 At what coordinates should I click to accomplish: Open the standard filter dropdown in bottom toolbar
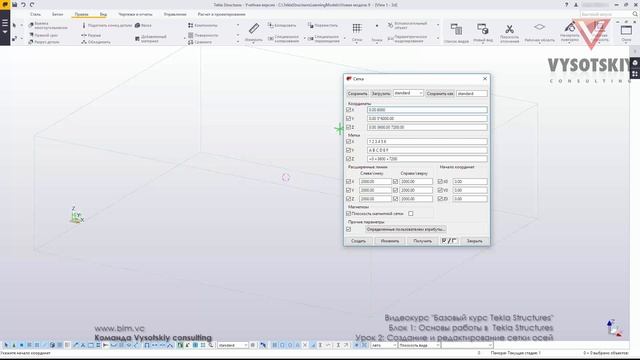coord(233,345)
